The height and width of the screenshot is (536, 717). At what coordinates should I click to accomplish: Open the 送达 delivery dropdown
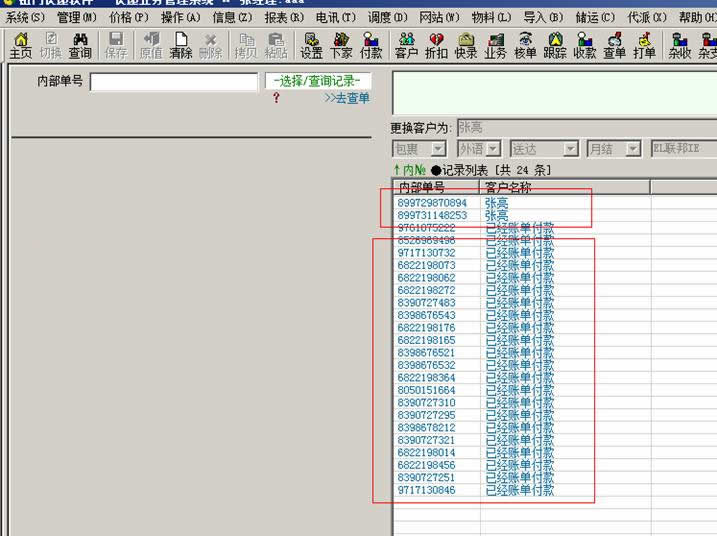(570, 149)
